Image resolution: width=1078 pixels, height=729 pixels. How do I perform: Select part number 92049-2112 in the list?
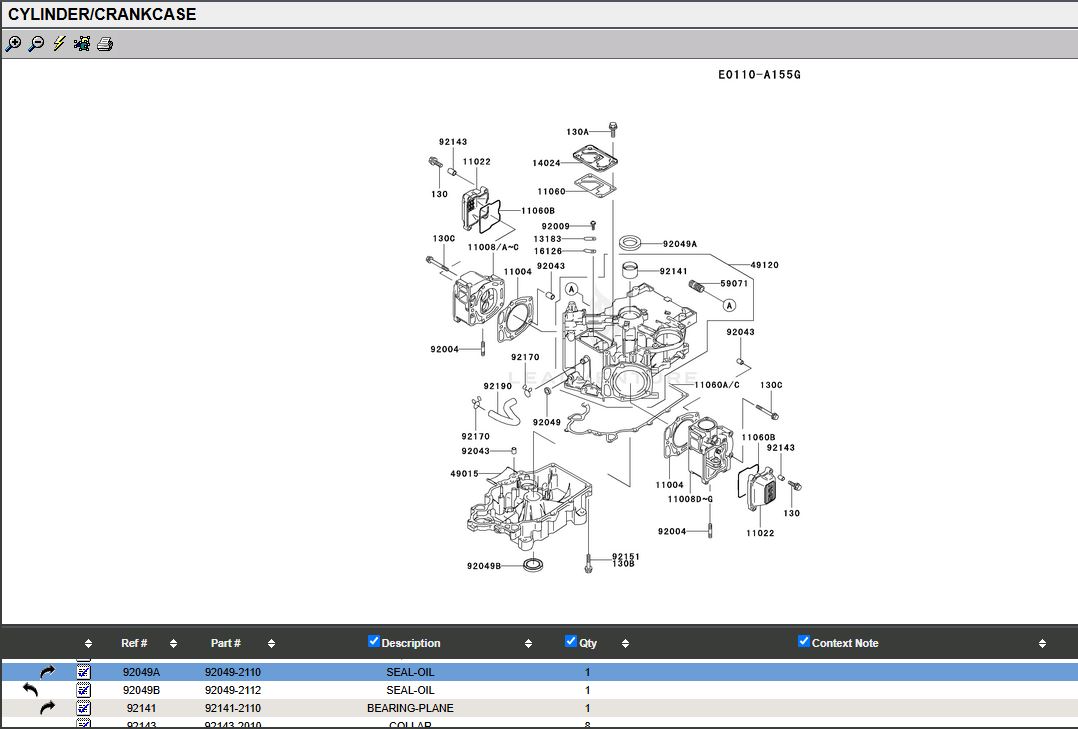(232, 690)
